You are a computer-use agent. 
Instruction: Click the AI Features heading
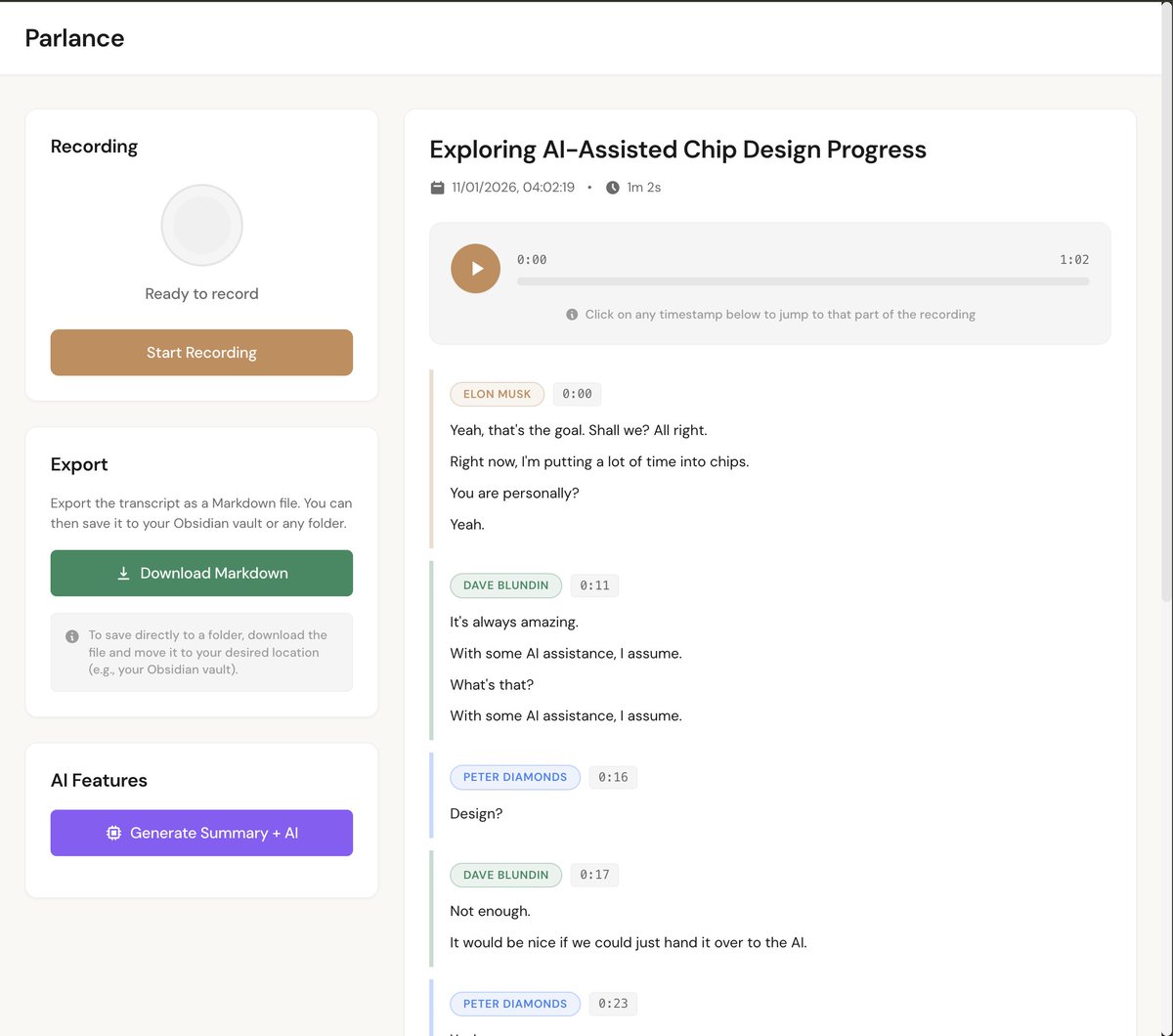(x=99, y=780)
